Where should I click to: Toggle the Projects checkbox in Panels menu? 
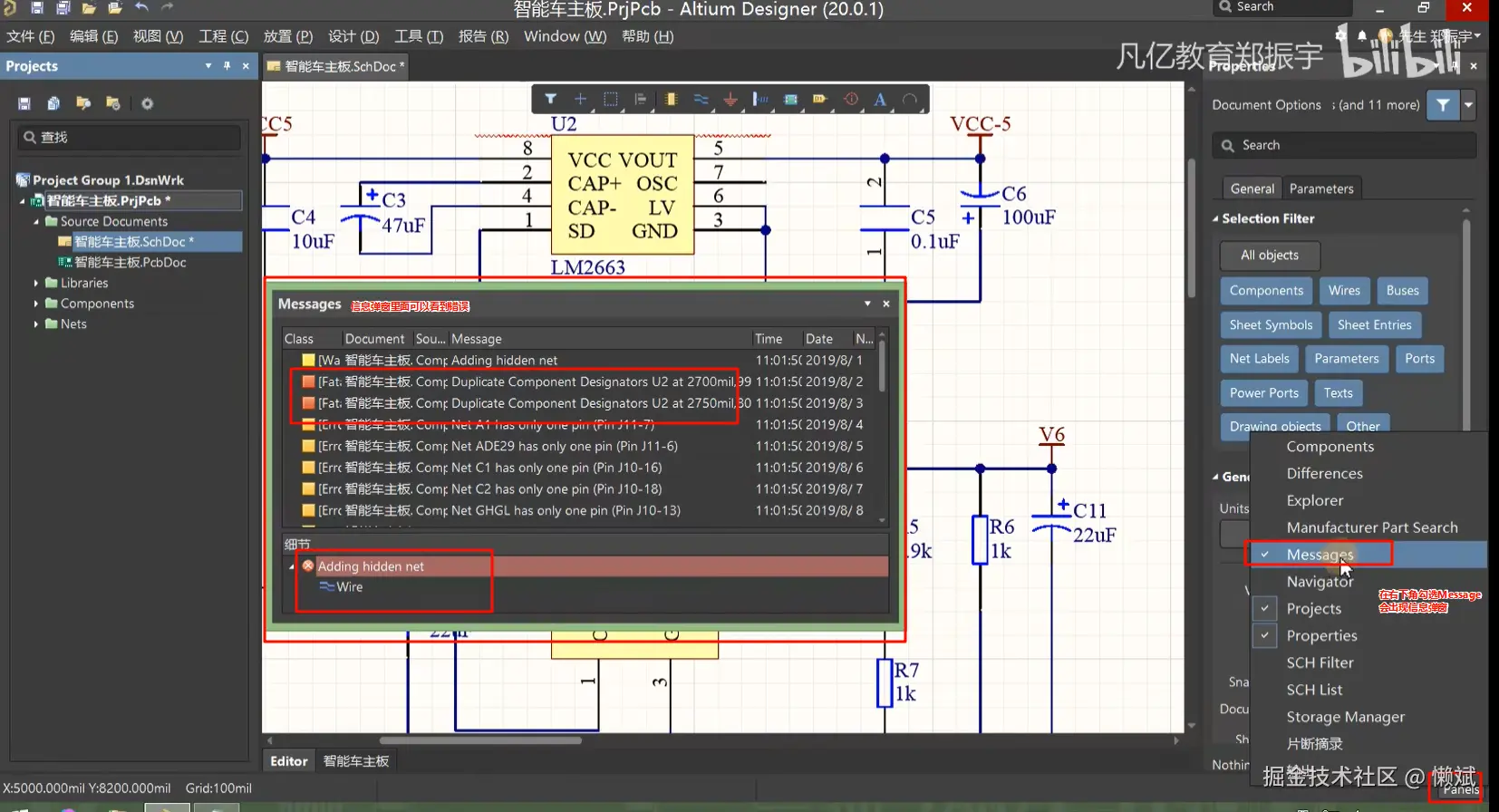click(1264, 609)
